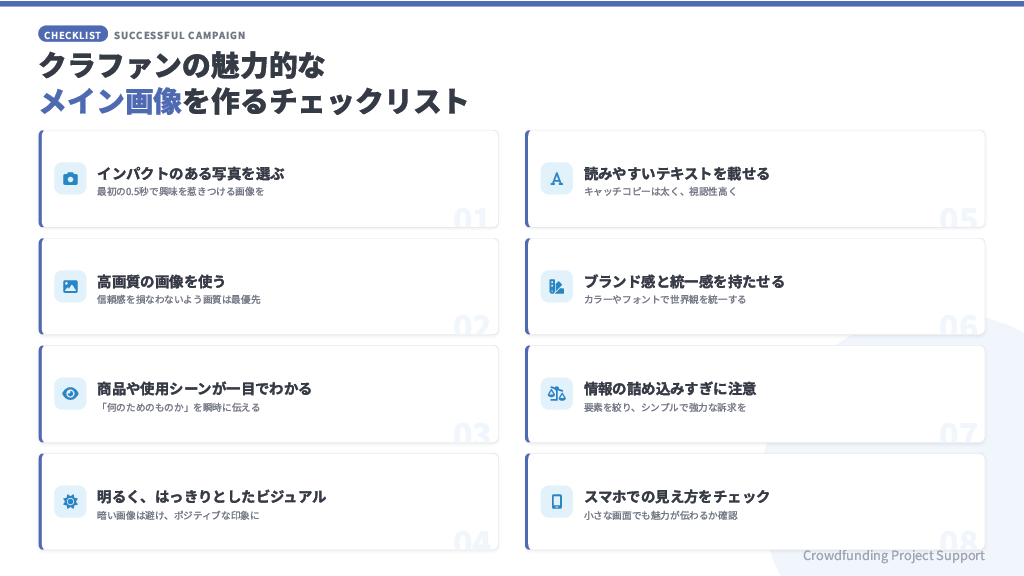Click the brand palette icon in card 06
The image size is (1024, 576).
pyautogui.click(x=557, y=286)
